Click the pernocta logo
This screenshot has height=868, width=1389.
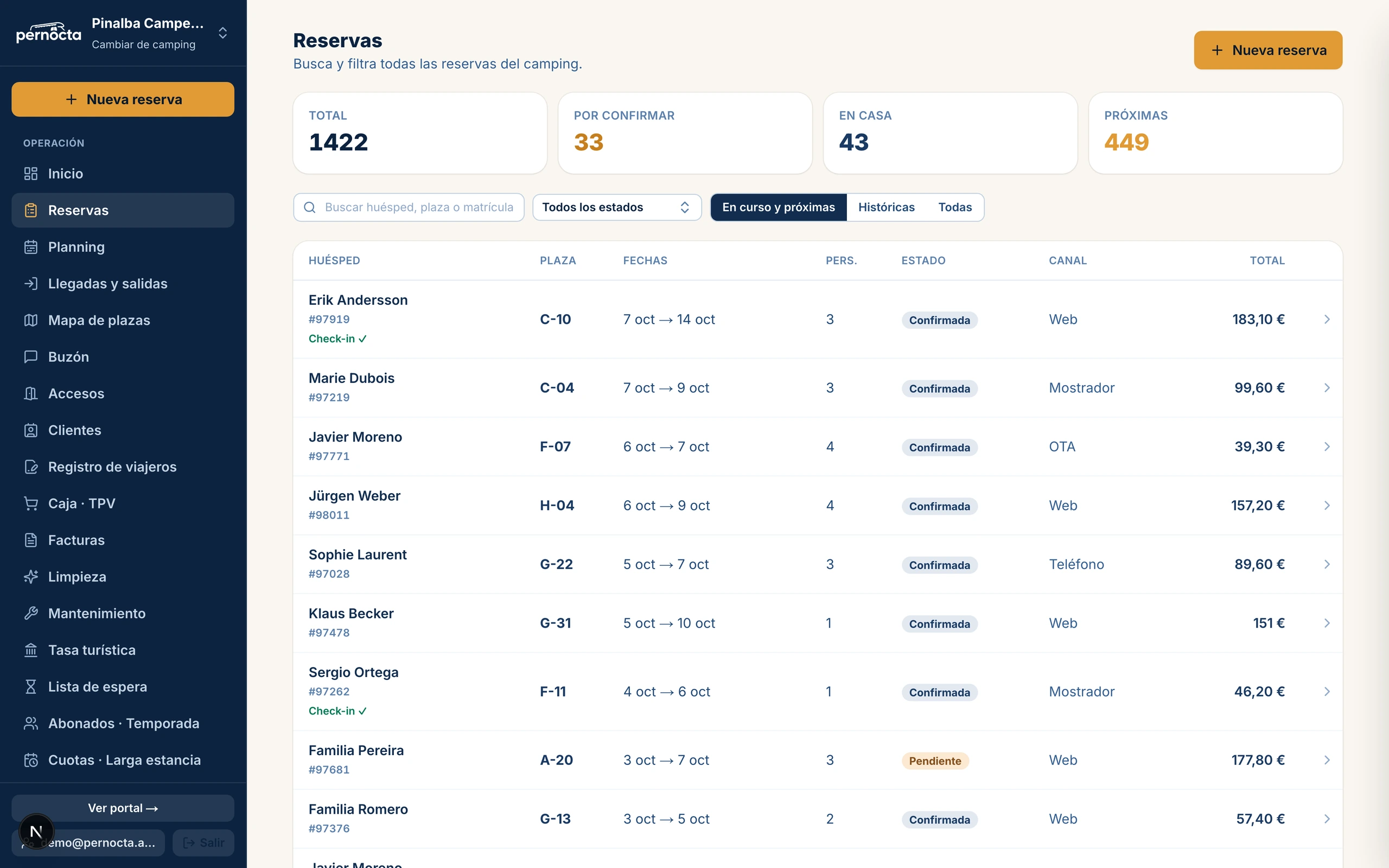(x=48, y=33)
